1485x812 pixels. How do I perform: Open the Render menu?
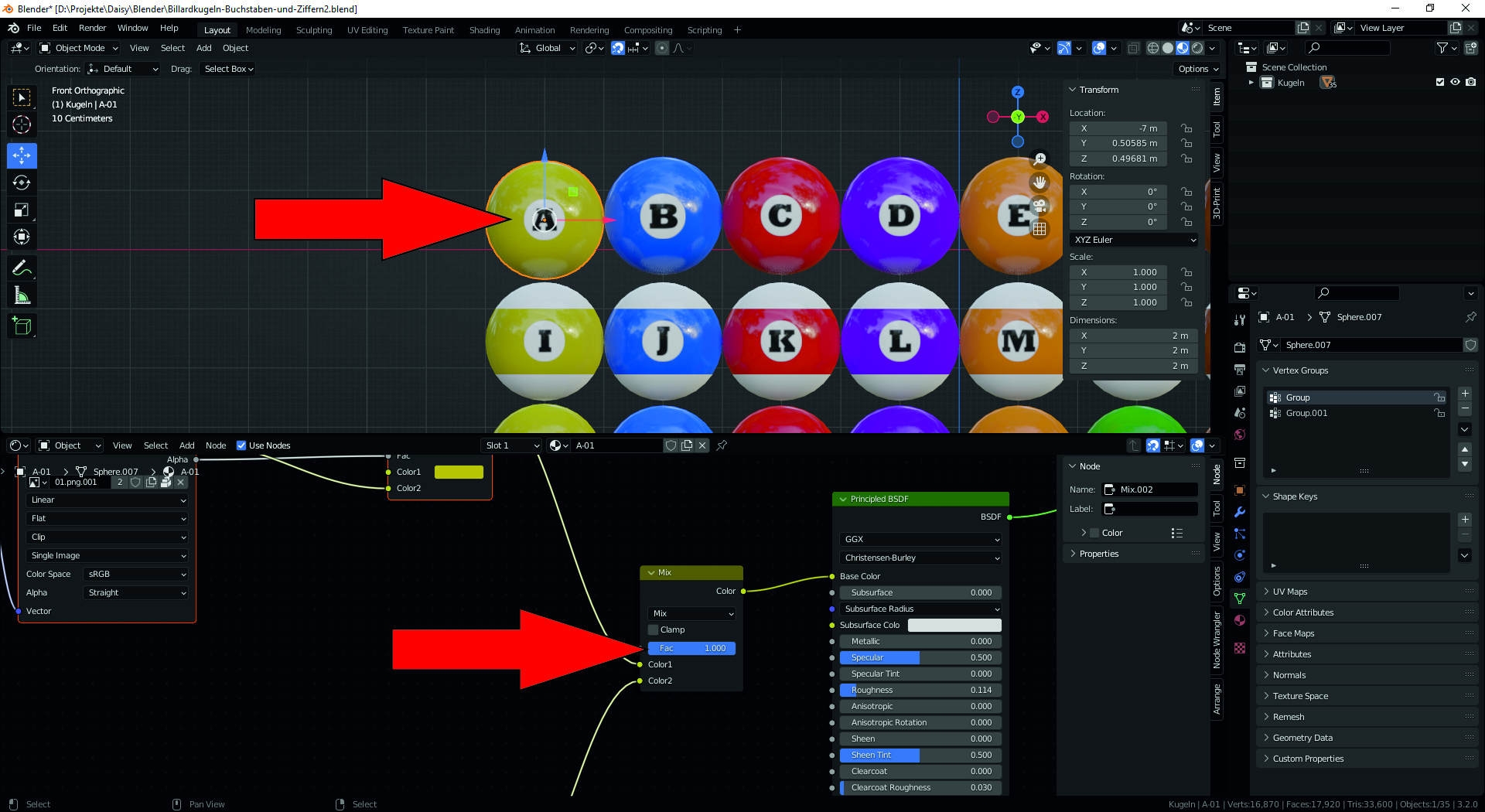[92, 28]
